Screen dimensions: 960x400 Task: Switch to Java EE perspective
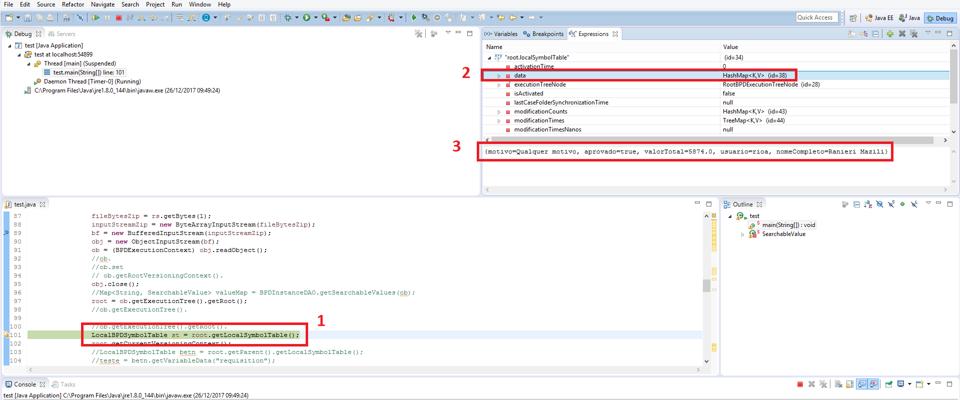tap(879, 18)
